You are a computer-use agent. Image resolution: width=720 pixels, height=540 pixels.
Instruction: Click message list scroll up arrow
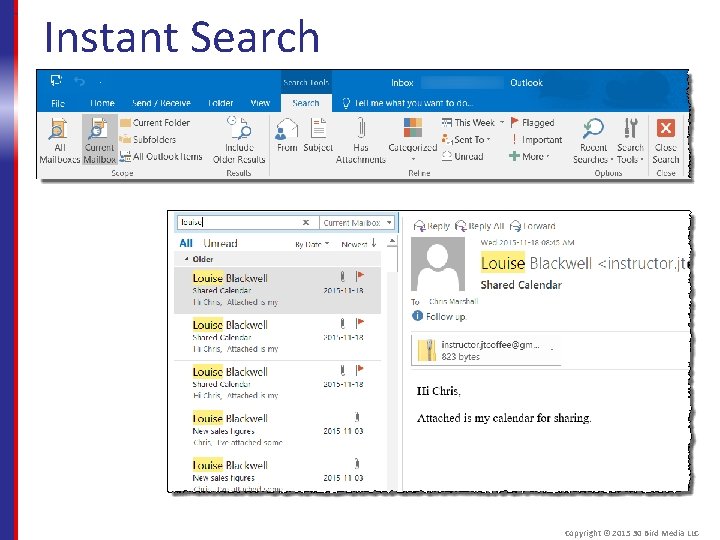click(392, 241)
